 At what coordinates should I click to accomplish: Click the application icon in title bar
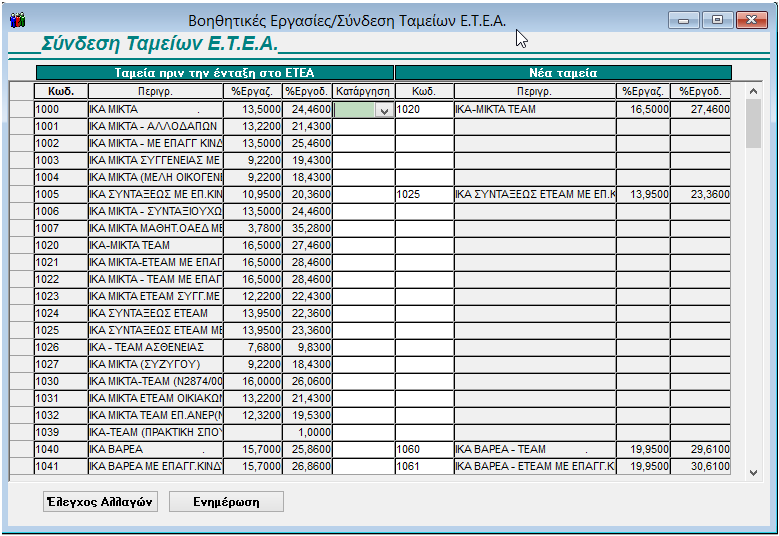[17, 20]
